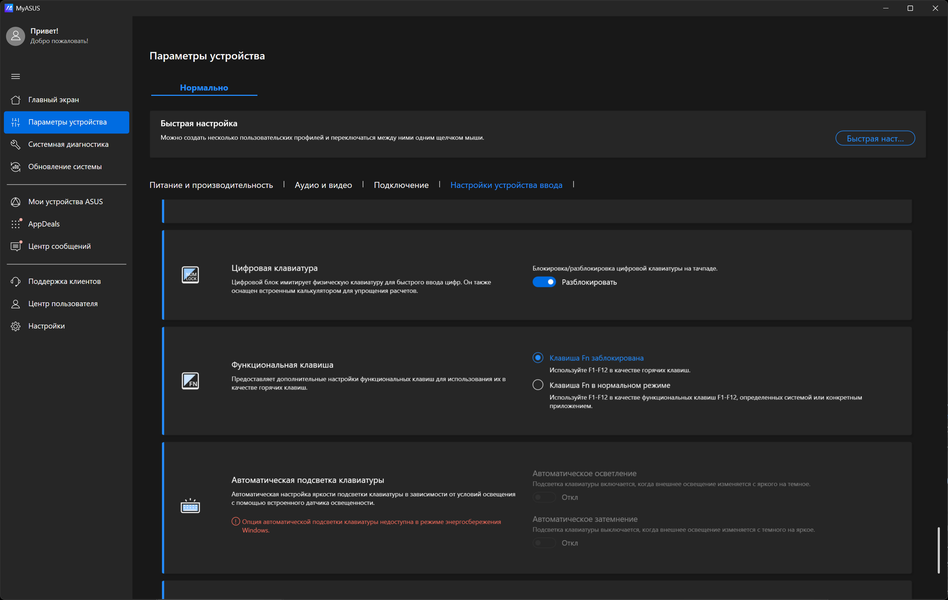Click the Настройки gear icon
The width and height of the screenshot is (948, 600).
(16, 327)
